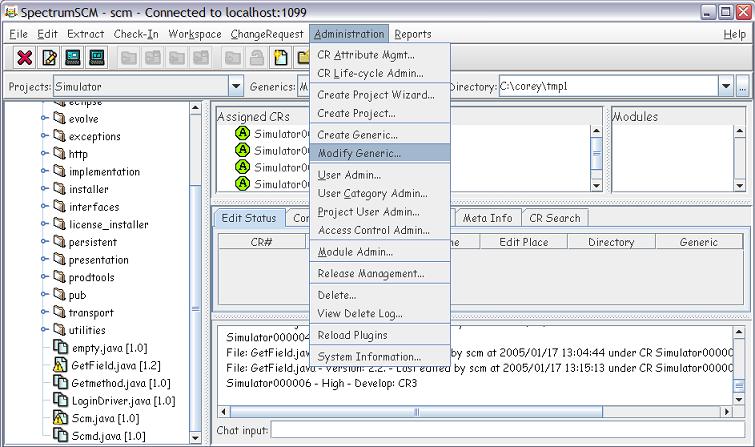Click the pencil-and-paper edit toolbar icon

point(49,58)
